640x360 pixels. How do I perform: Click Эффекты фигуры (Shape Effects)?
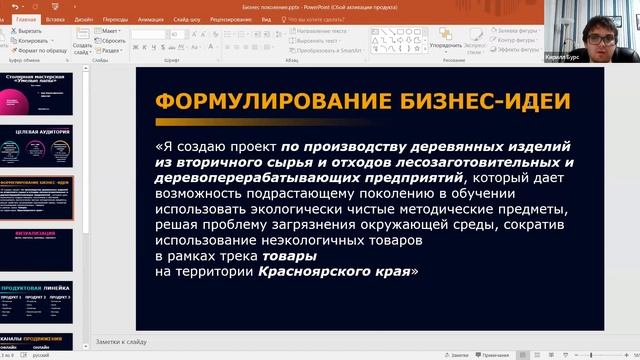click(x=515, y=50)
